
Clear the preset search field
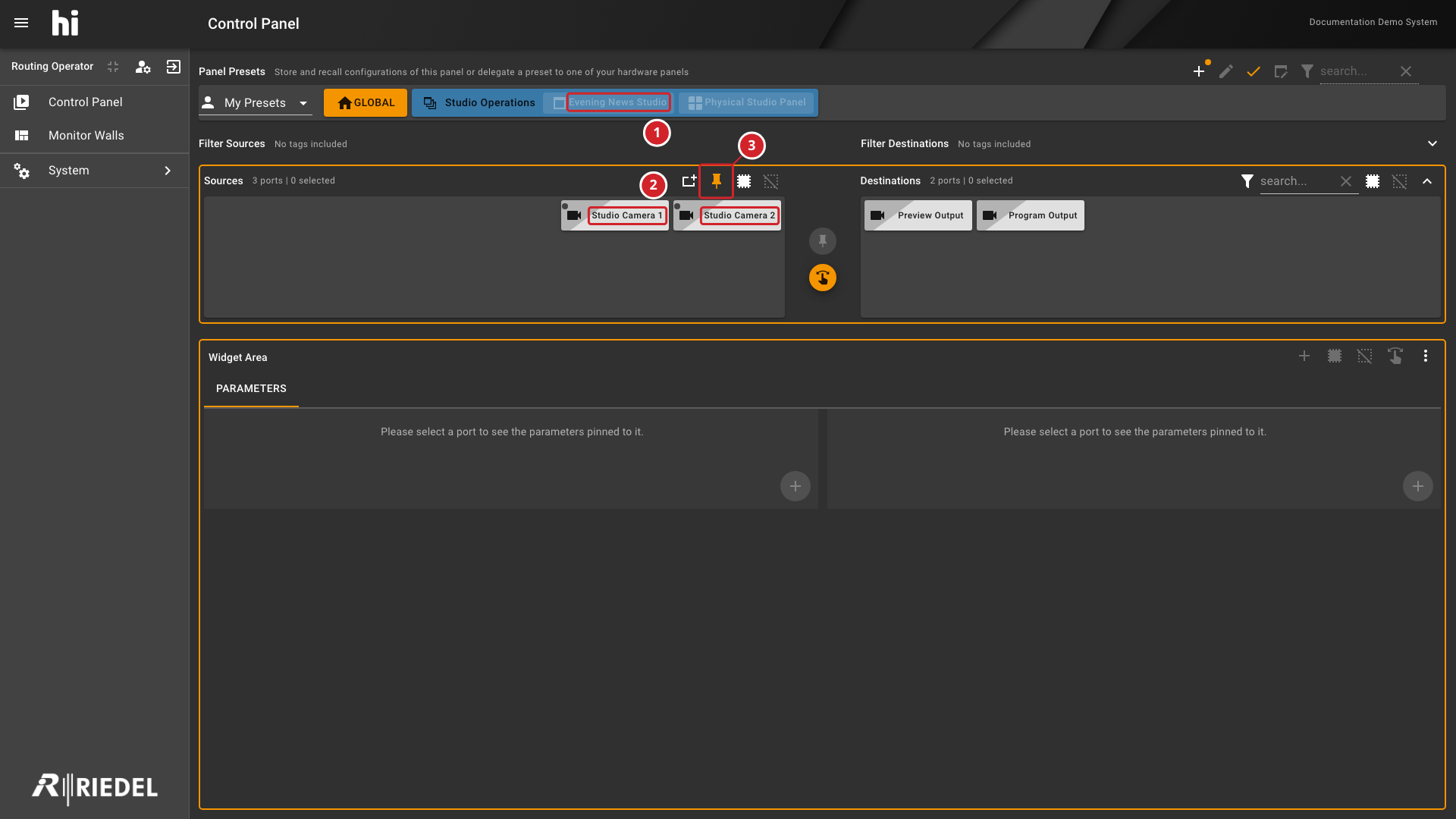[1406, 71]
